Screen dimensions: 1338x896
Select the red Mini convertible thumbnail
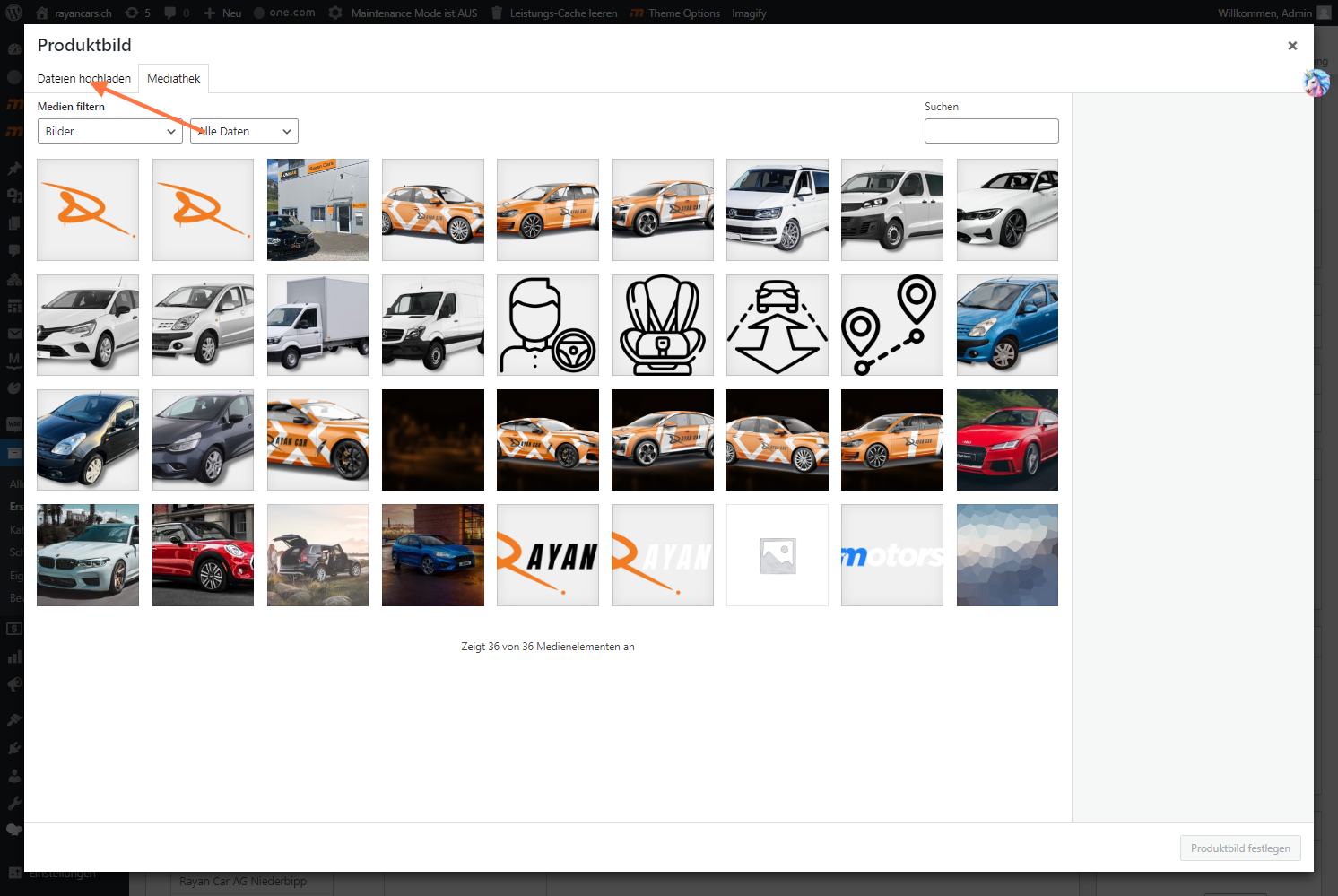[x=203, y=555]
